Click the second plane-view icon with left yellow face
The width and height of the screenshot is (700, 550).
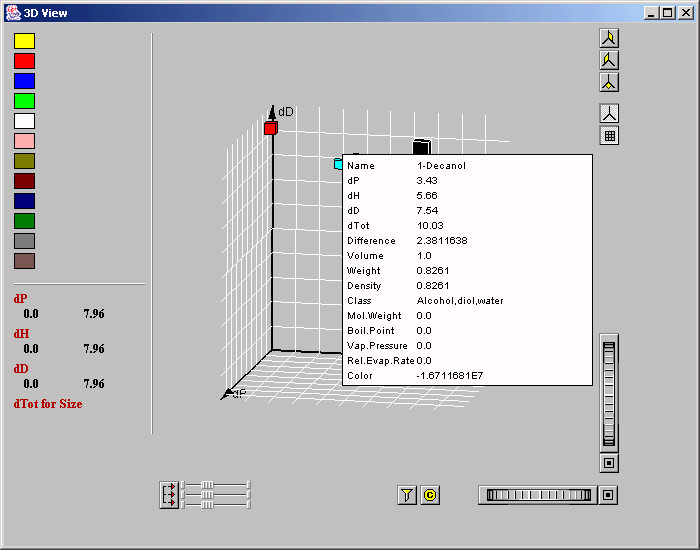pos(609,60)
